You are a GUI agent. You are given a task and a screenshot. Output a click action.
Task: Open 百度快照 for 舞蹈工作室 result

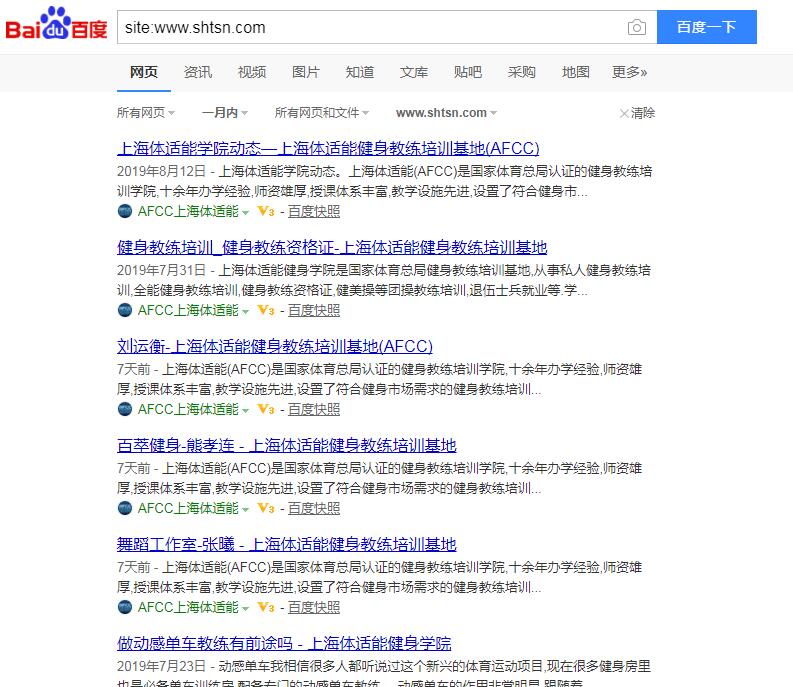coord(314,607)
